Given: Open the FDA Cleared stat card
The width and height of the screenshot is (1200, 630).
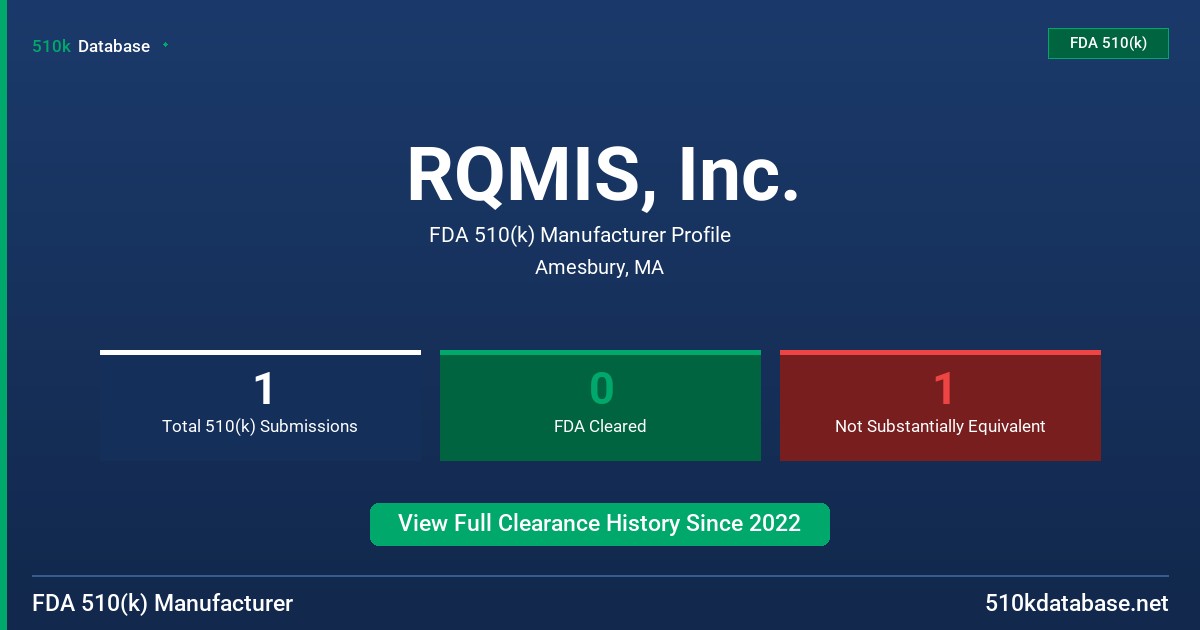Looking at the screenshot, I should 600,406.
